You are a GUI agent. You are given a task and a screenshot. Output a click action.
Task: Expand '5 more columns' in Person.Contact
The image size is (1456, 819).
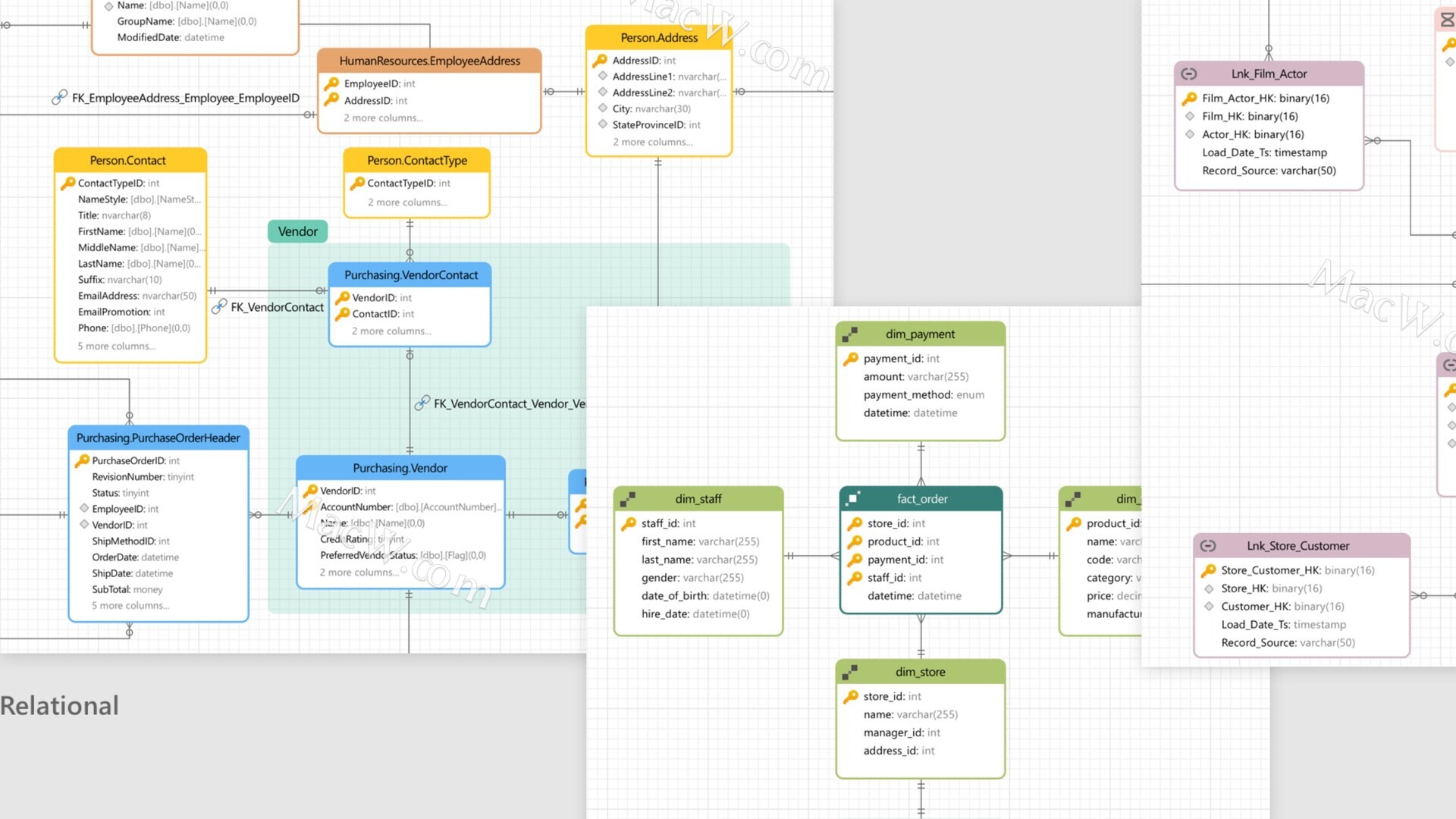coord(117,346)
